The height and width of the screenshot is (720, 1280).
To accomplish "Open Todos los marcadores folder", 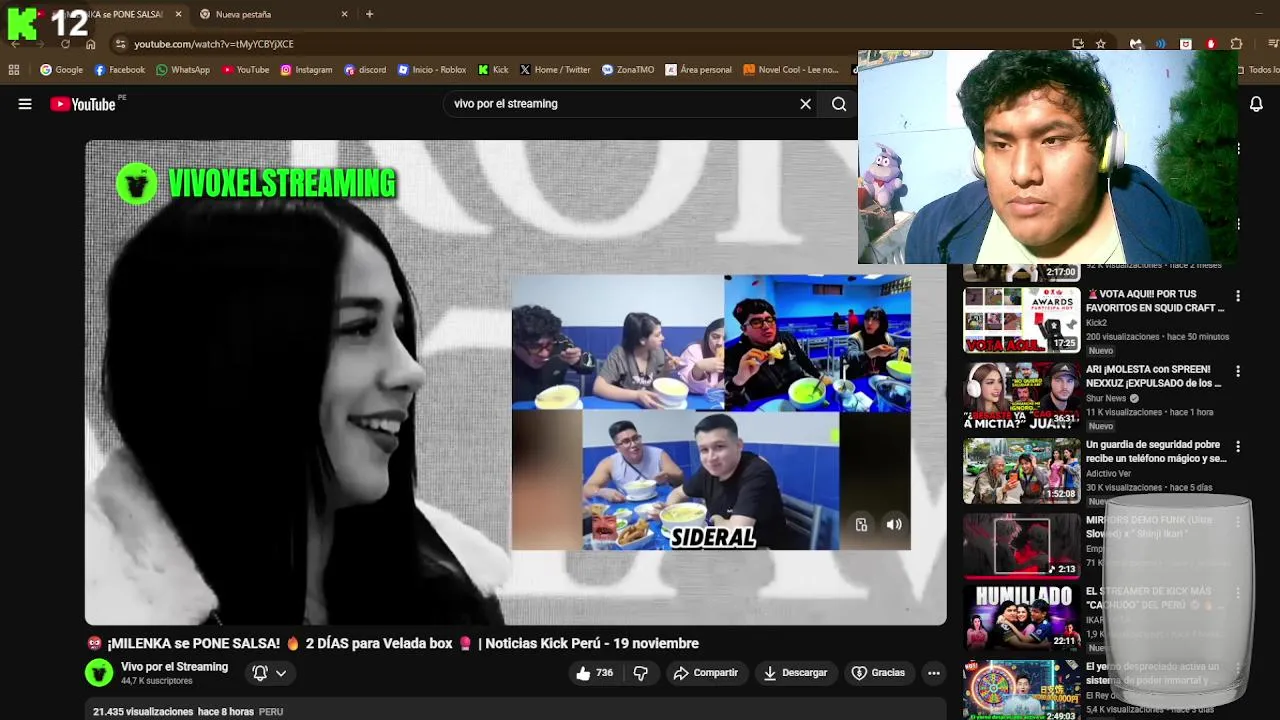I will [1259, 70].
